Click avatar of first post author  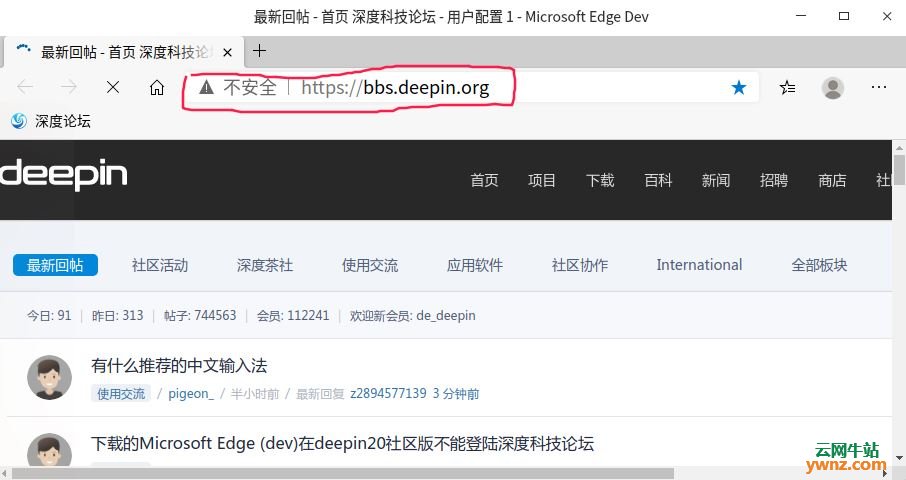pos(50,377)
